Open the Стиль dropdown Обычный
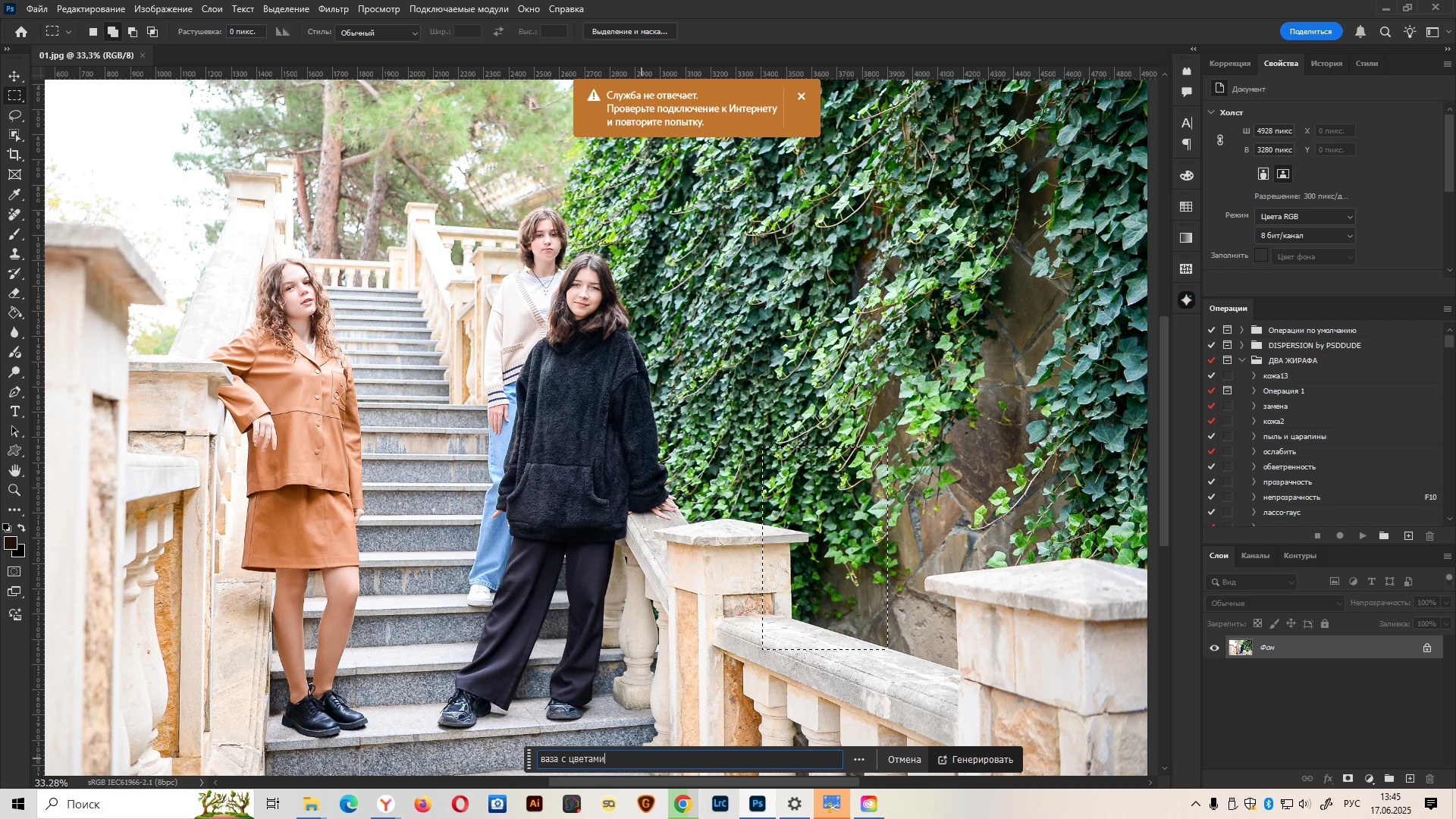 click(378, 33)
